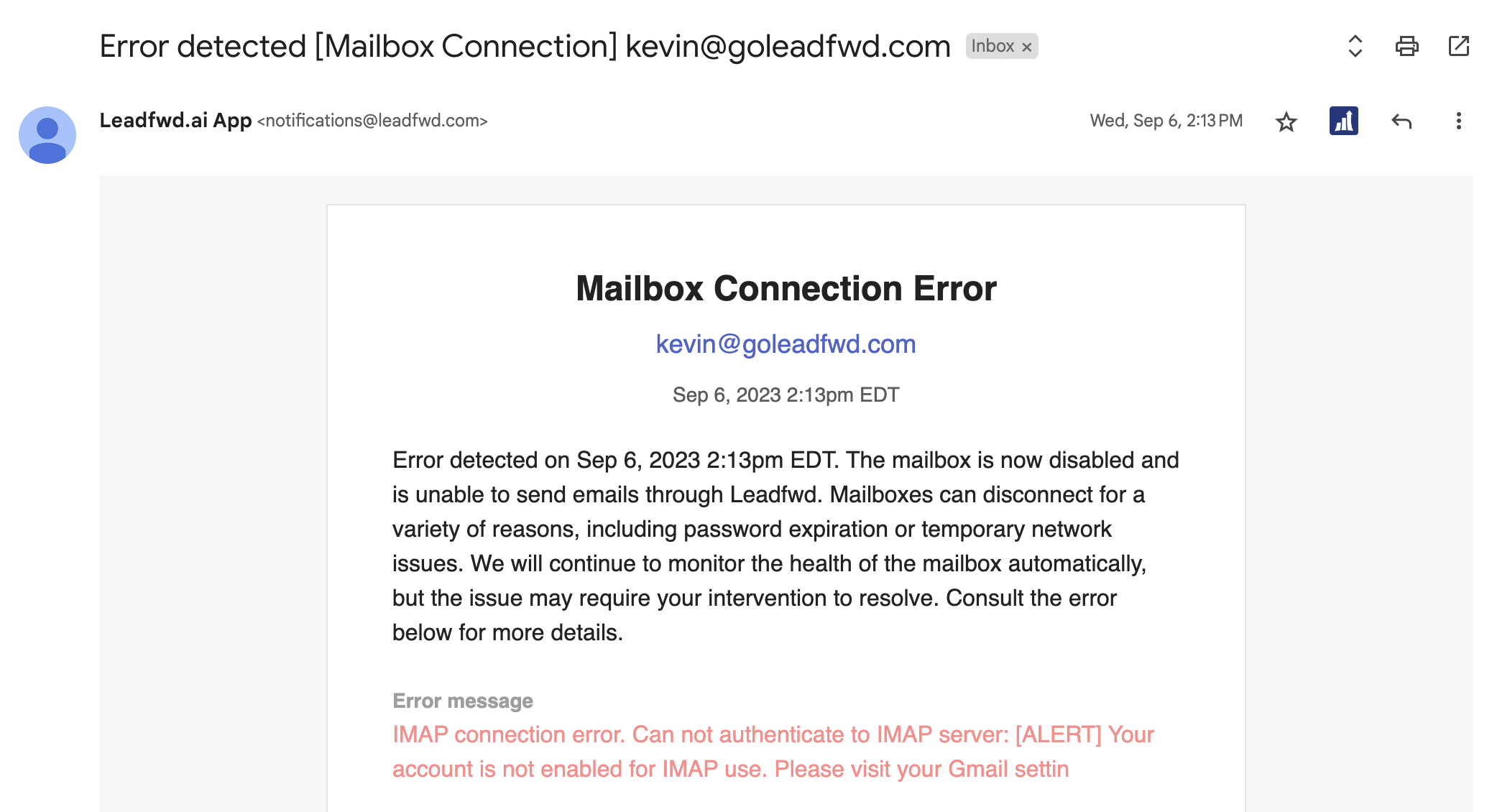Click the expand/collapse all arrows icon
Image resolution: width=1492 pixels, height=812 pixels.
(x=1355, y=47)
